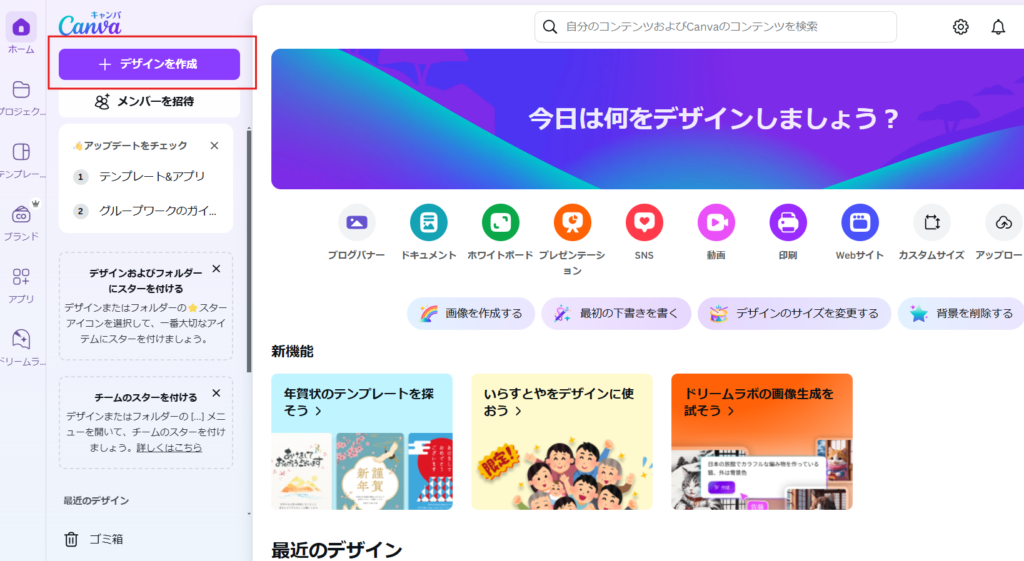Select the ホワイトボード design type icon
The width and height of the screenshot is (1024, 561).
point(500,223)
